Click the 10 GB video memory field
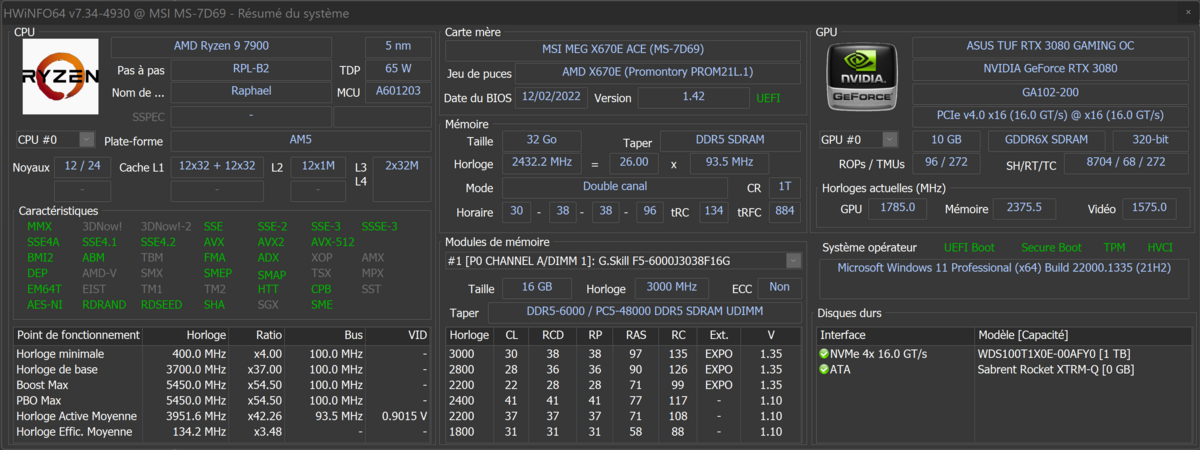This screenshot has width=1200, height=450. coord(946,140)
